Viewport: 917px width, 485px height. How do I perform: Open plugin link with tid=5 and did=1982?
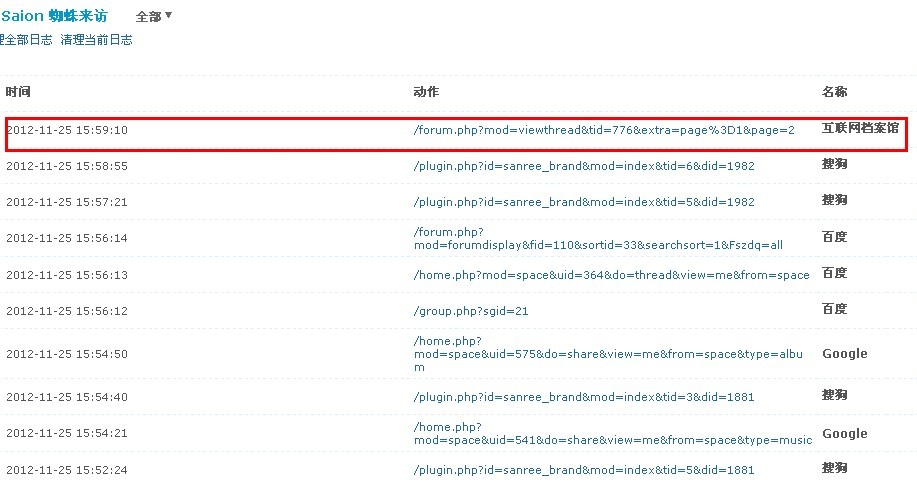click(x=584, y=202)
